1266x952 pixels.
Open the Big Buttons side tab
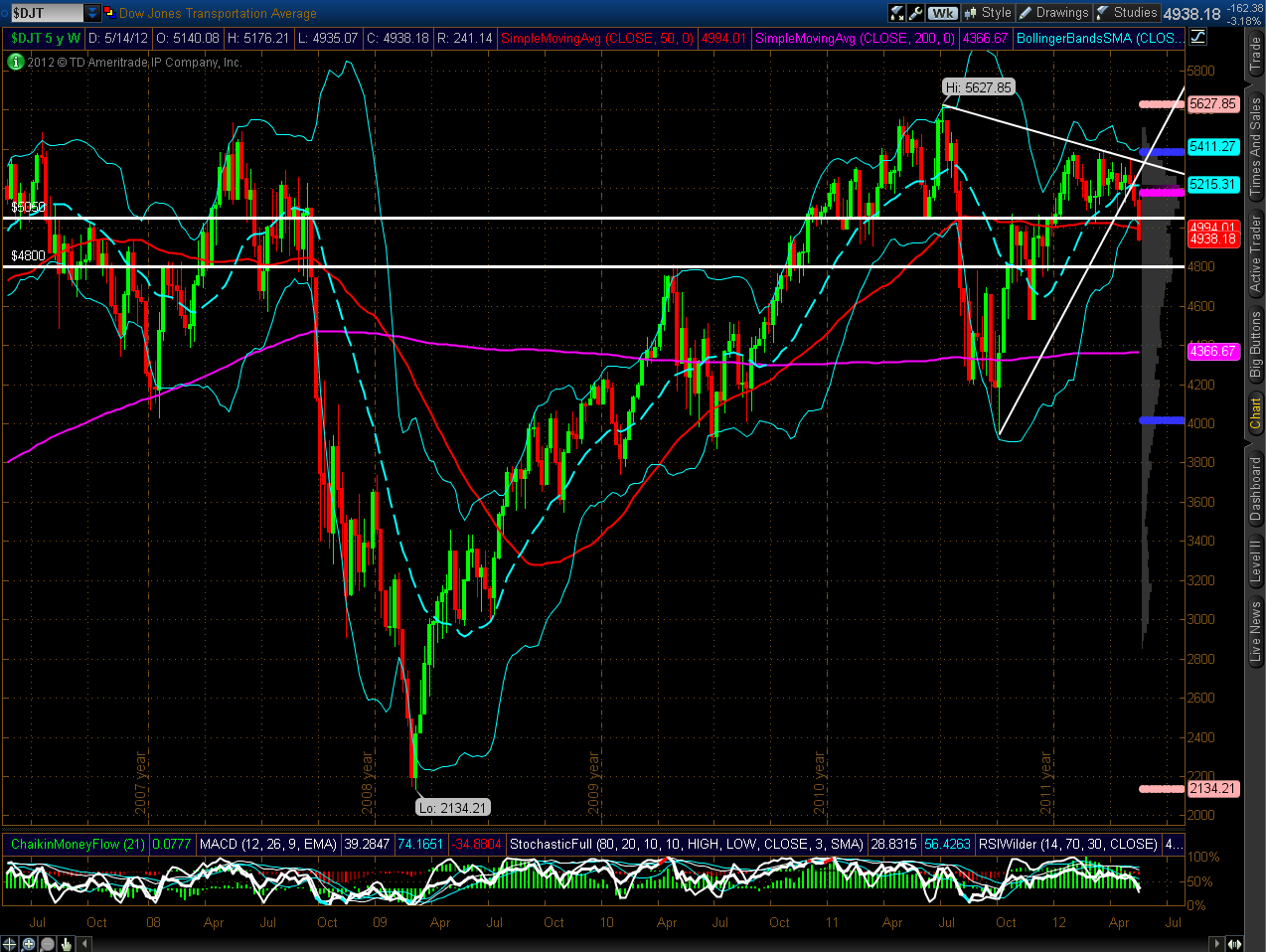point(1255,344)
